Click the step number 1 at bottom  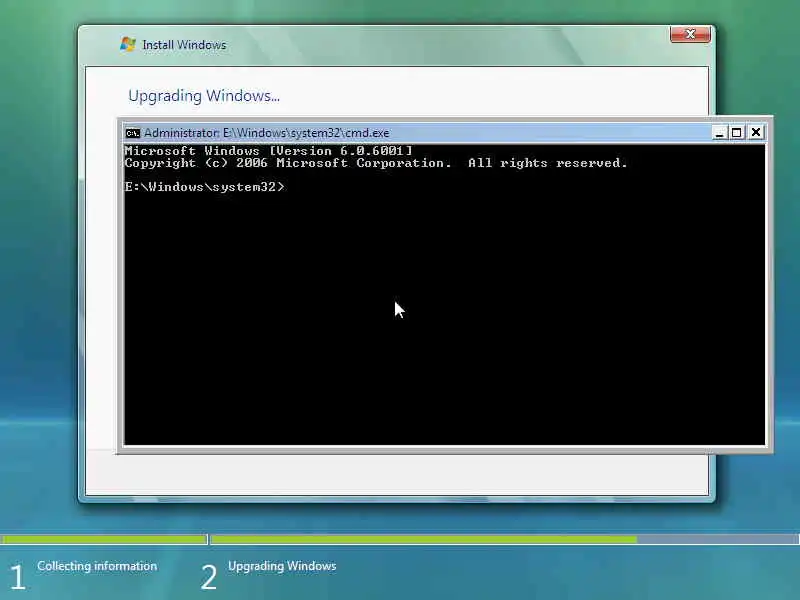[18, 578]
